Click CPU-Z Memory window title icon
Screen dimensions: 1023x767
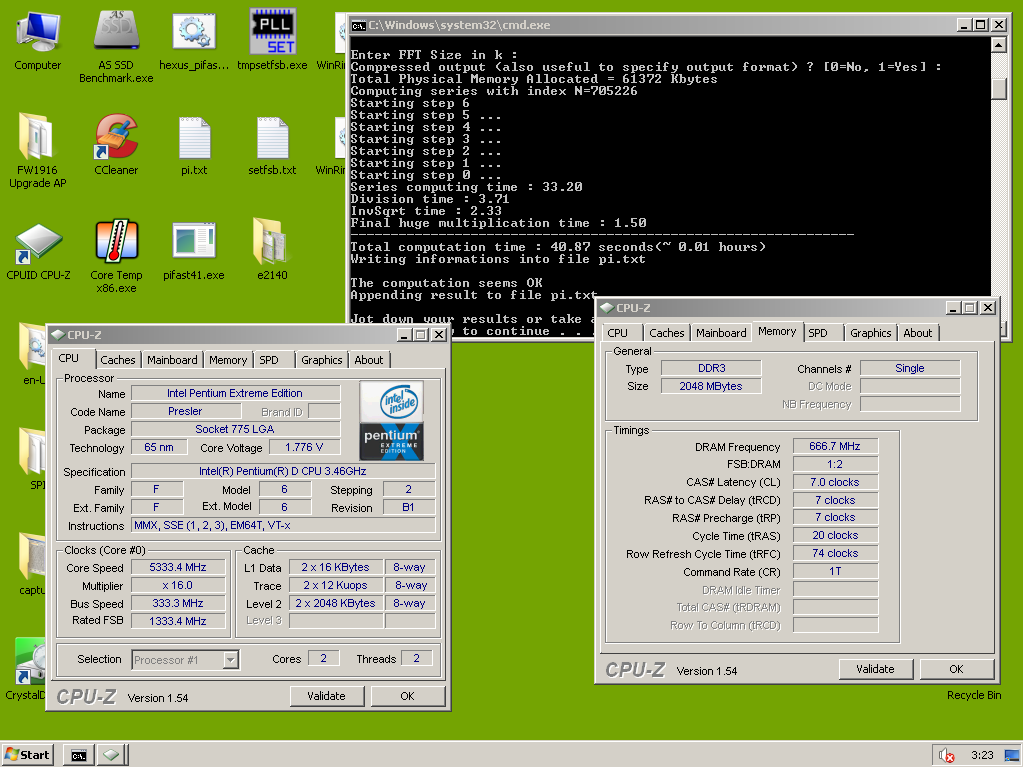pos(607,308)
